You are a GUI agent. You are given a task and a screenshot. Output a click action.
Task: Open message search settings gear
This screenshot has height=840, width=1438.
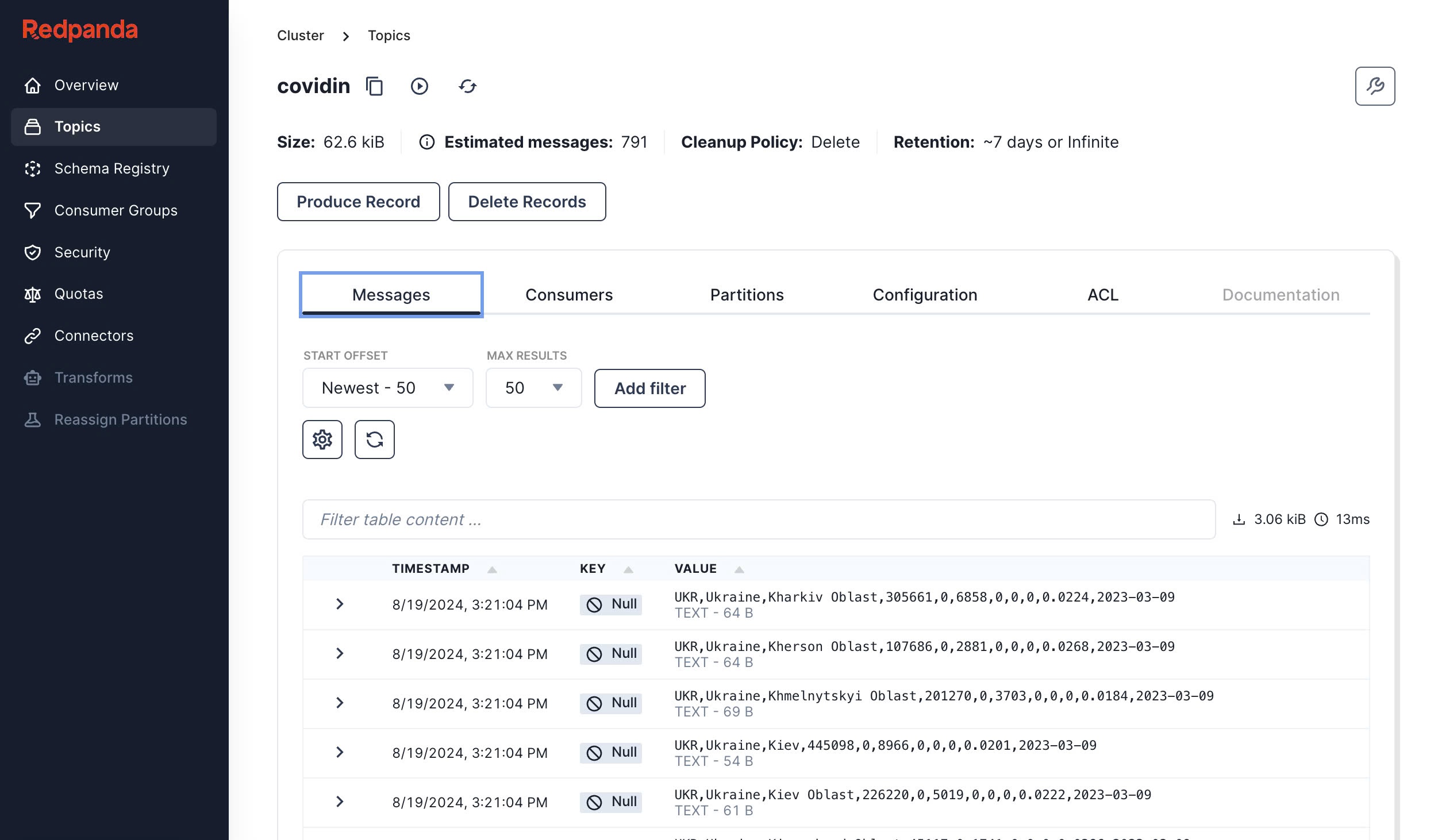[322, 440]
